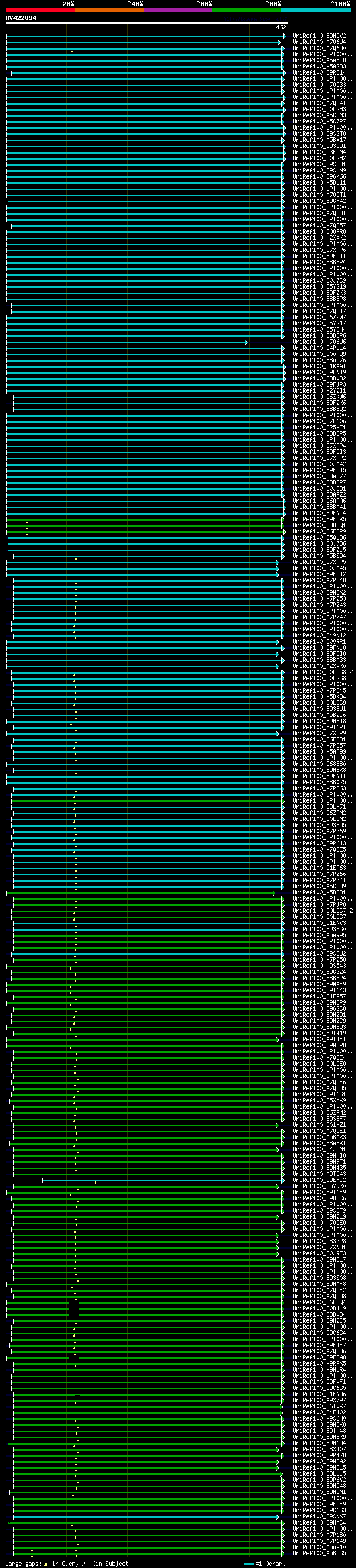Image resolution: width=356 pixels, height=1568 pixels.
Task: Select hit UniRef100_Q3ECN4
Action: tap(319, 152)
